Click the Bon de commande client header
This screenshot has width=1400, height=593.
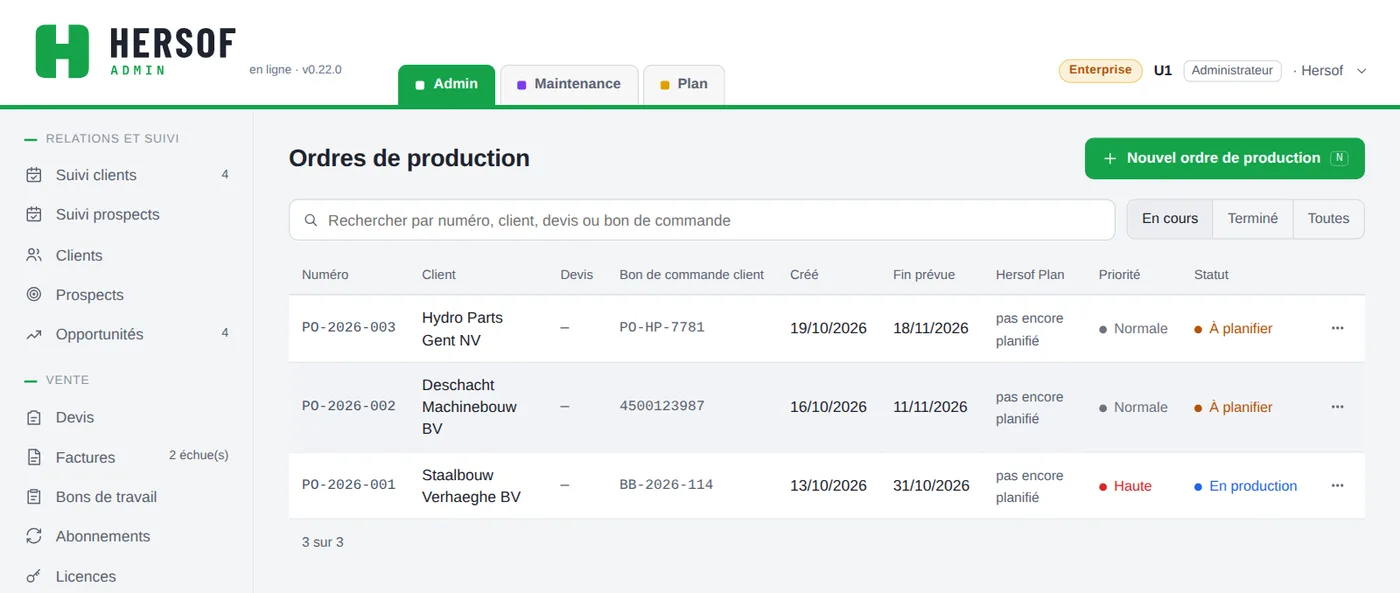[x=691, y=274]
